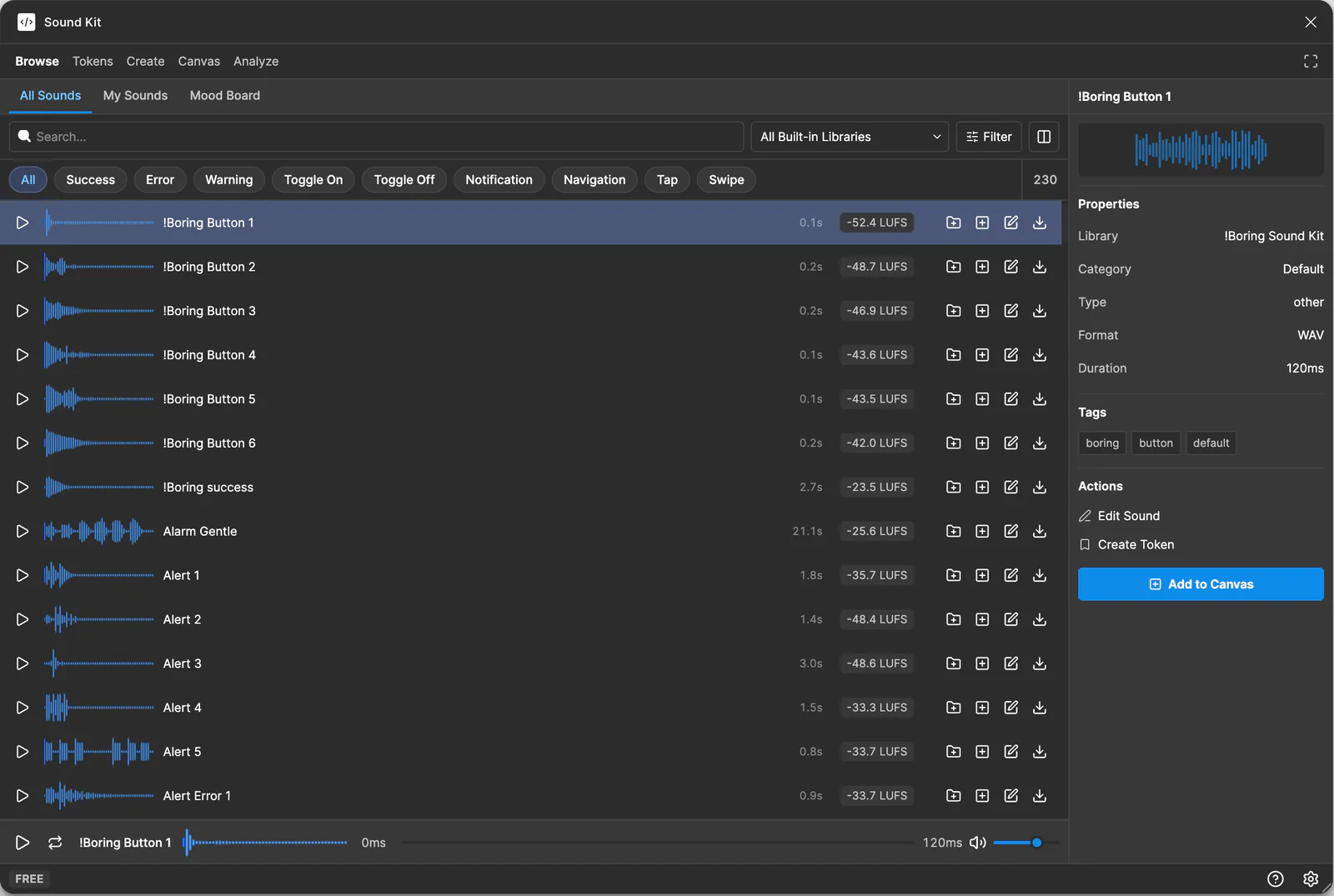Viewport: 1334px width, 896px height.
Task: Adjust the volume slider handle
Action: click(1036, 843)
